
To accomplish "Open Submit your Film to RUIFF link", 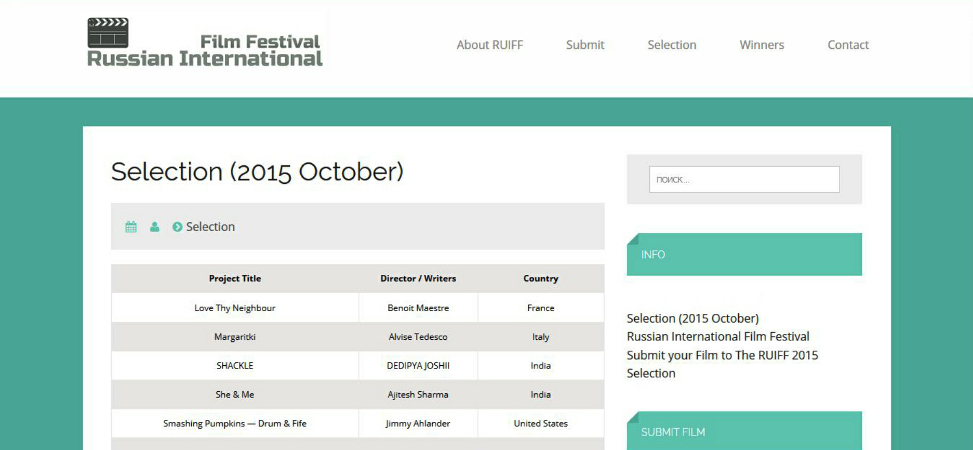I will [x=722, y=355].
